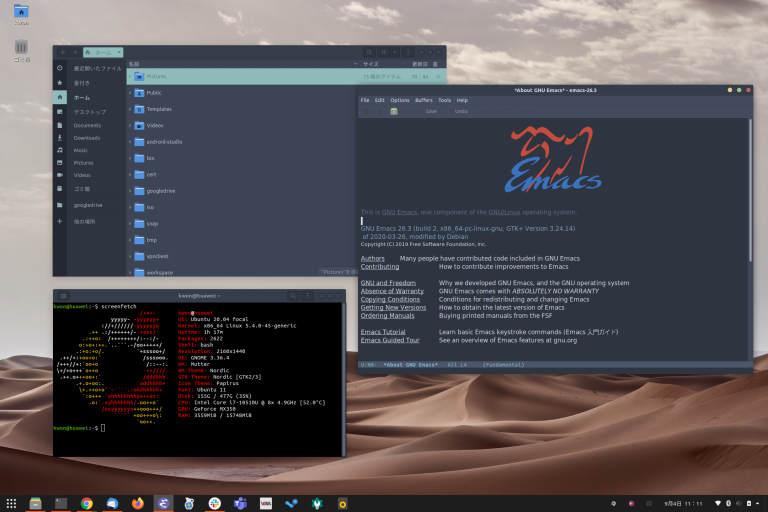
Task: Click the Emacs search toolbar icon
Action: [x=528, y=112]
